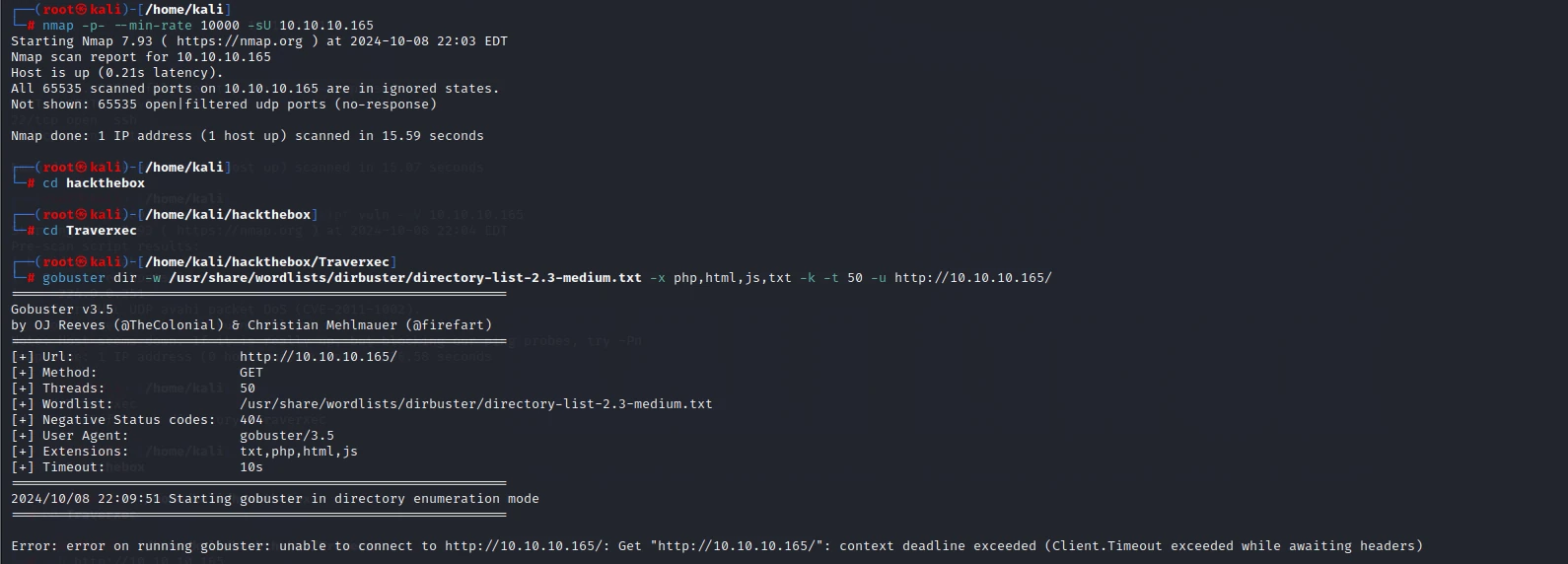Click the User Agent gobuster/3.5 value
The image size is (1568, 564).
[287, 436]
